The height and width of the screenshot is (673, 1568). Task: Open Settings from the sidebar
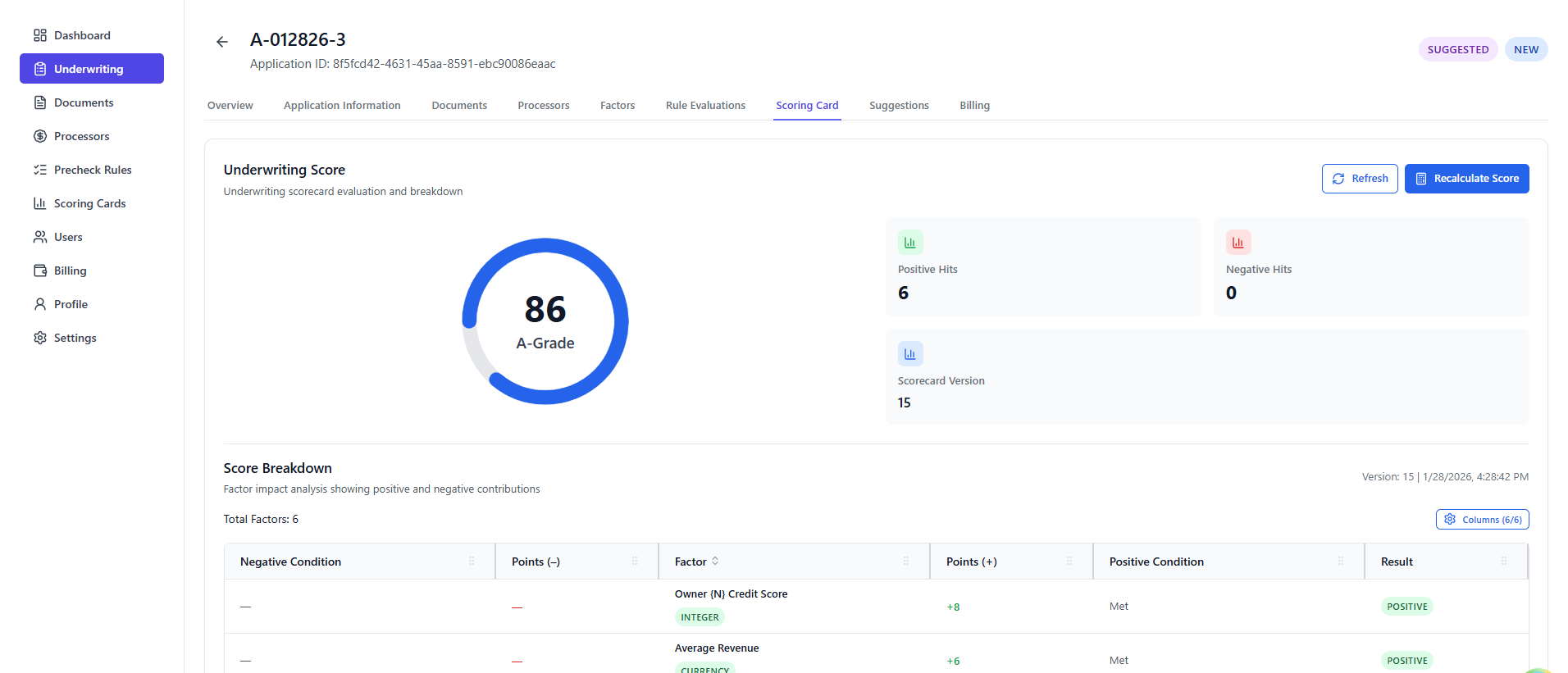click(92, 338)
